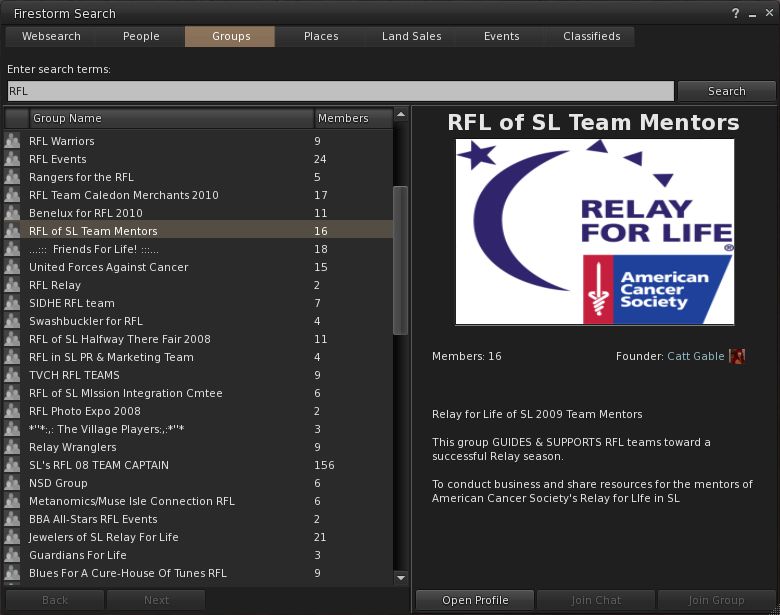Click the icon next to NSD Group
The width and height of the screenshot is (780, 615).
pyautogui.click(x=12, y=483)
